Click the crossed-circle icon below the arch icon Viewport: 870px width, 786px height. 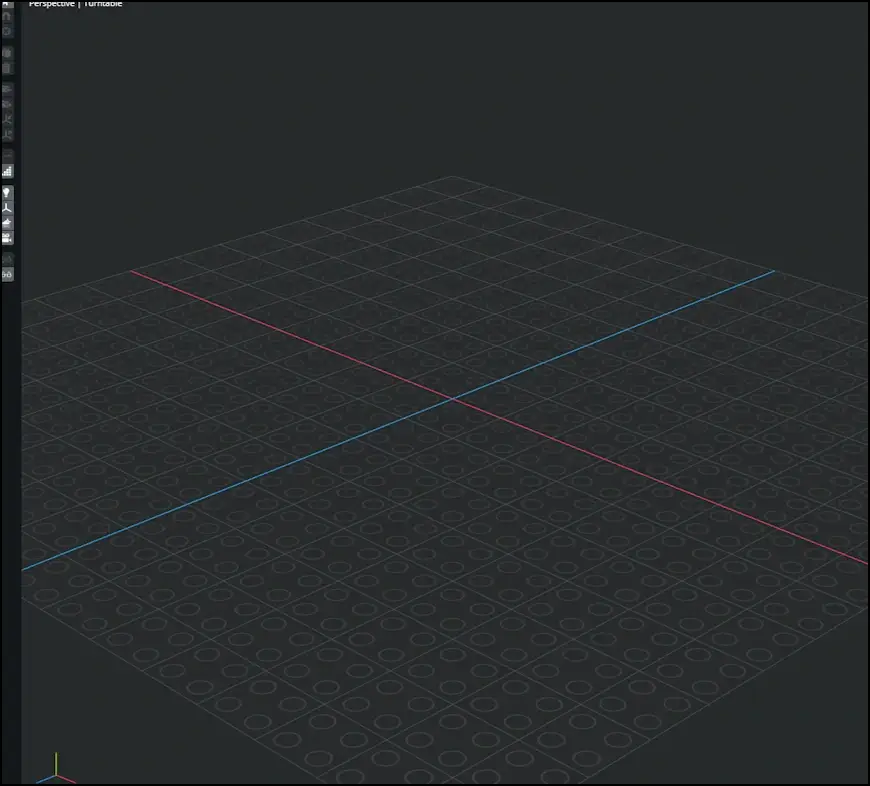[x=7, y=31]
